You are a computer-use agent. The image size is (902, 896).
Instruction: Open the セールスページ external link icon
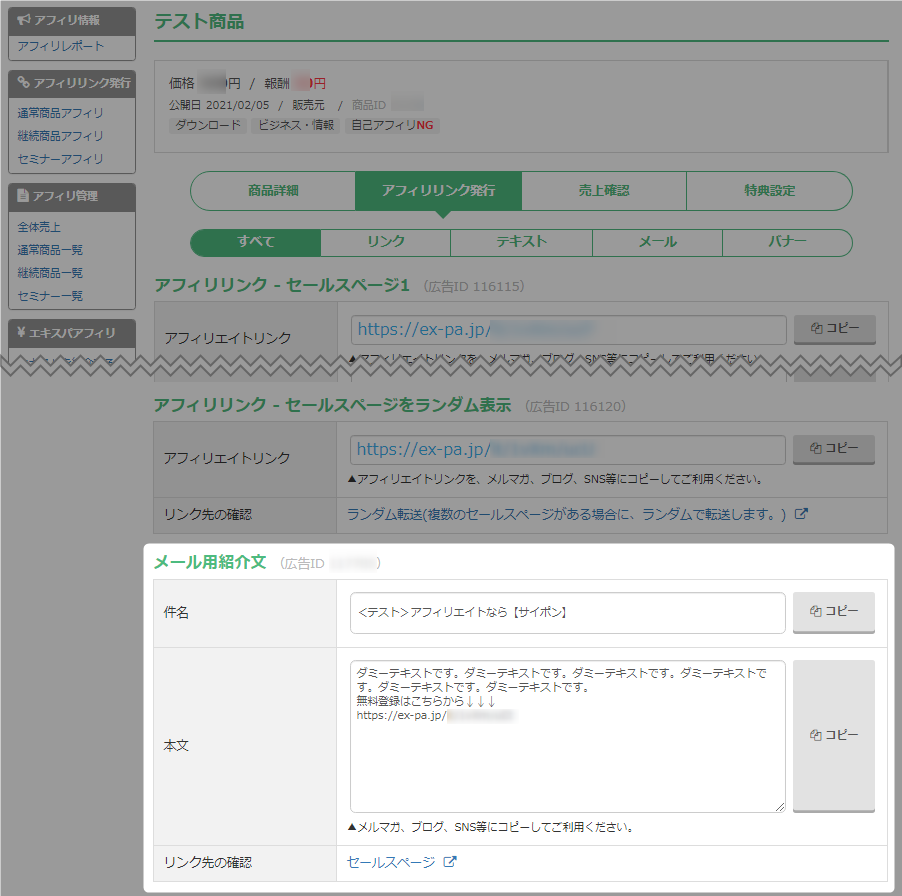[450, 861]
